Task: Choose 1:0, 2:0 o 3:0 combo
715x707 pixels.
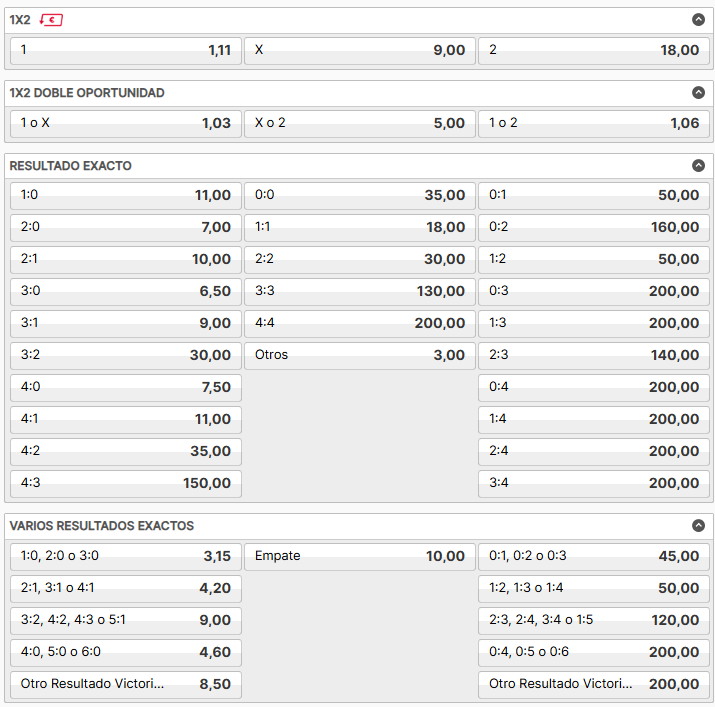Action: click(x=126, y=556)
